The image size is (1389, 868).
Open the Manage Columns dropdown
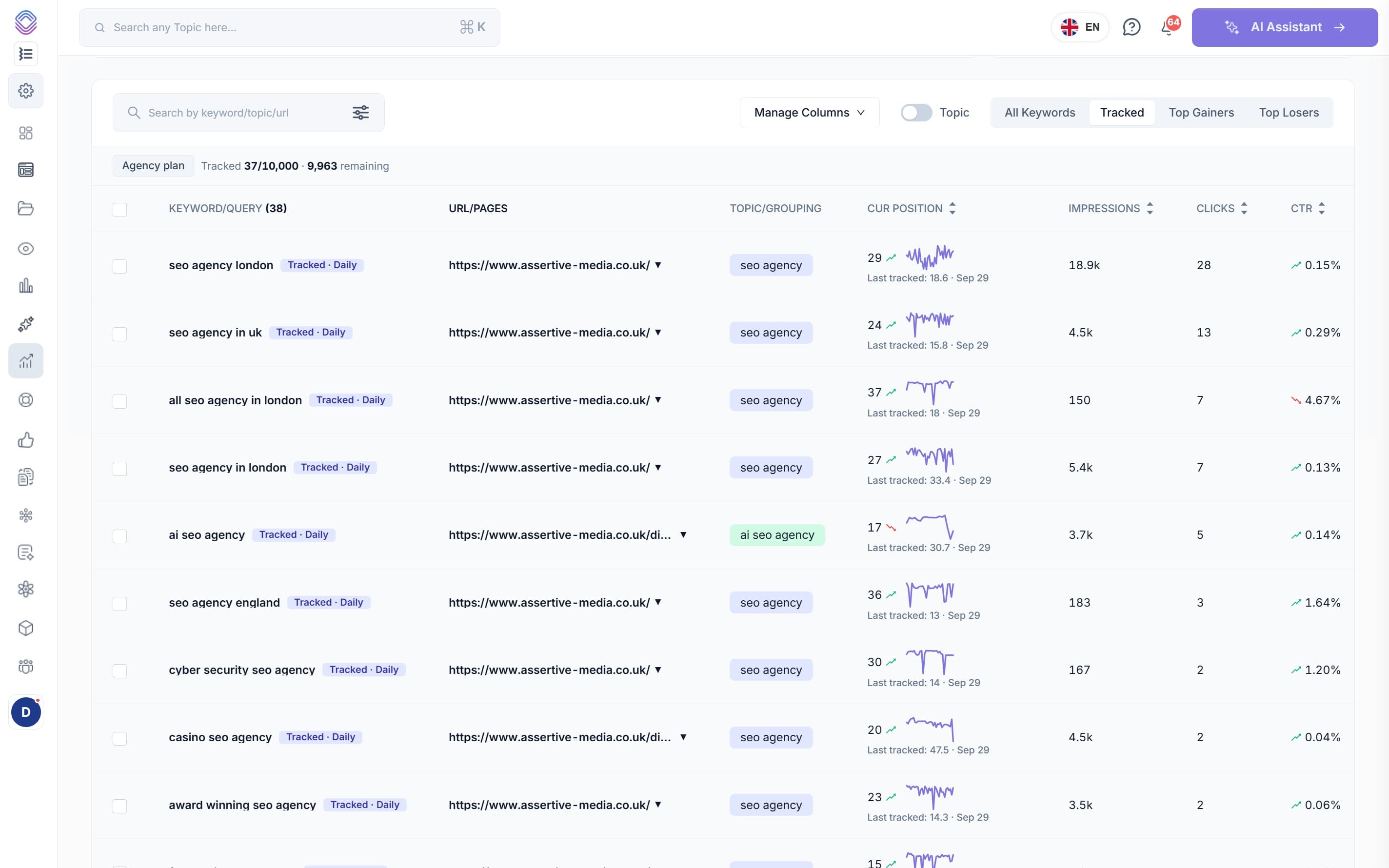coord(809,113)
